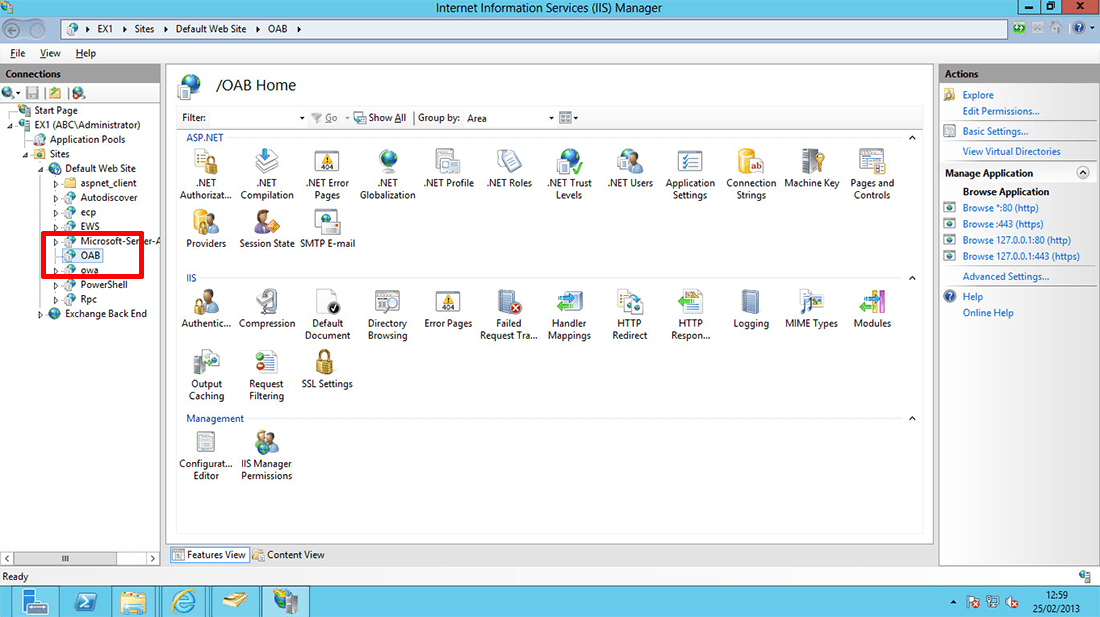
Task: Open IIS Manager Permissions
Action: (267, 455)
